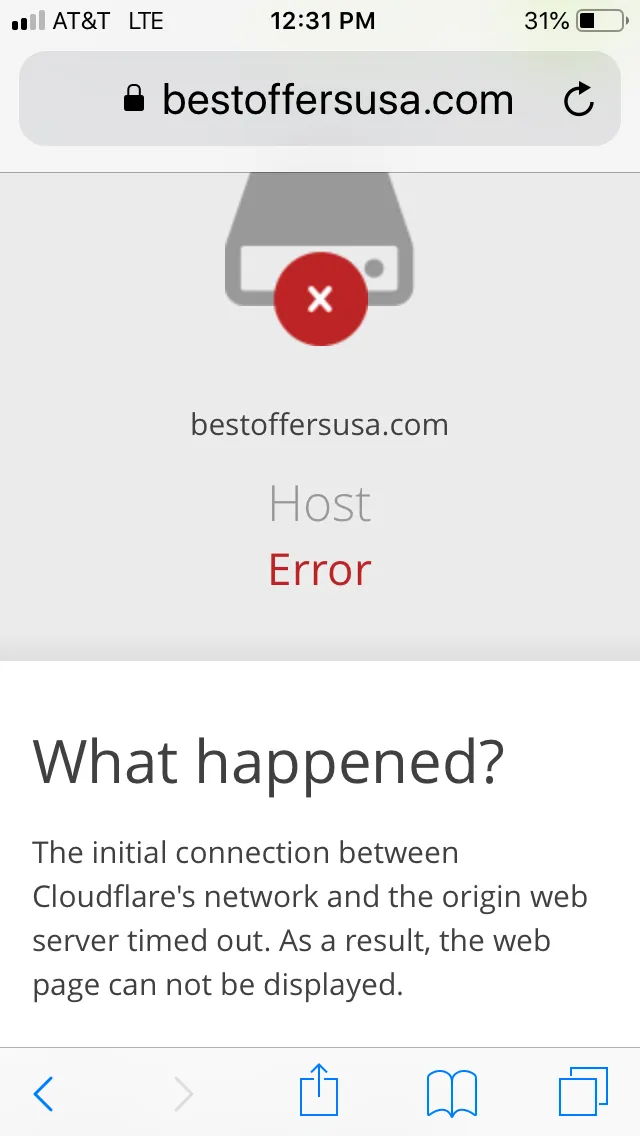Image resolution: width=640 pixels, height=1136 pixels.
Task: Select the bestoffersusa.com address field
Action: coord(320,99)
